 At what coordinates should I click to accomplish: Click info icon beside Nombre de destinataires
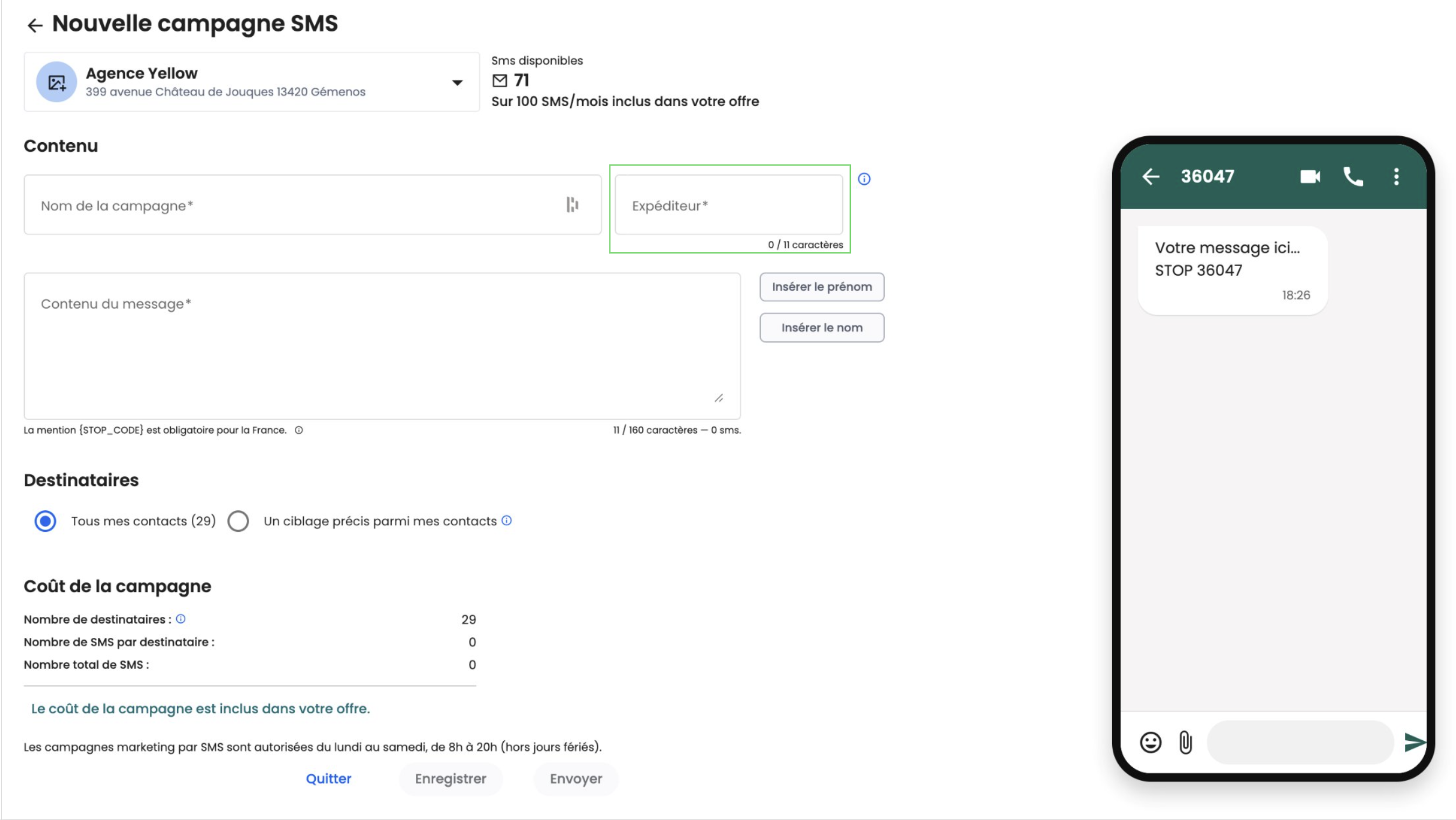(181, 619)
